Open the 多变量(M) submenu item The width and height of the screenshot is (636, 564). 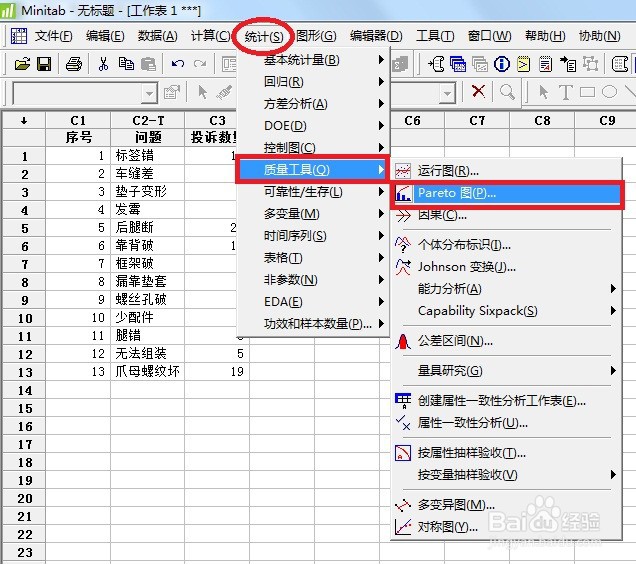(312, 214)
